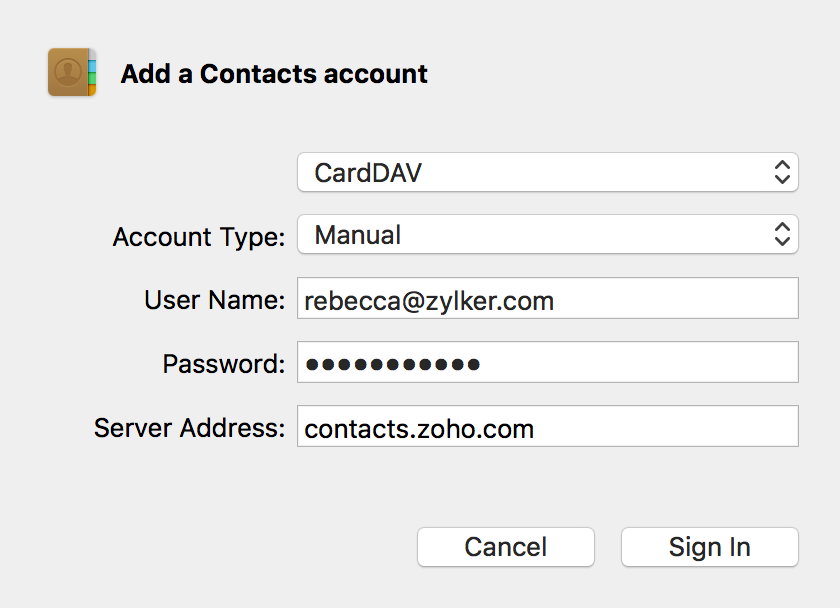The image size is (840, 608).
Task: Click the User Name label
Action: (214, 300)
